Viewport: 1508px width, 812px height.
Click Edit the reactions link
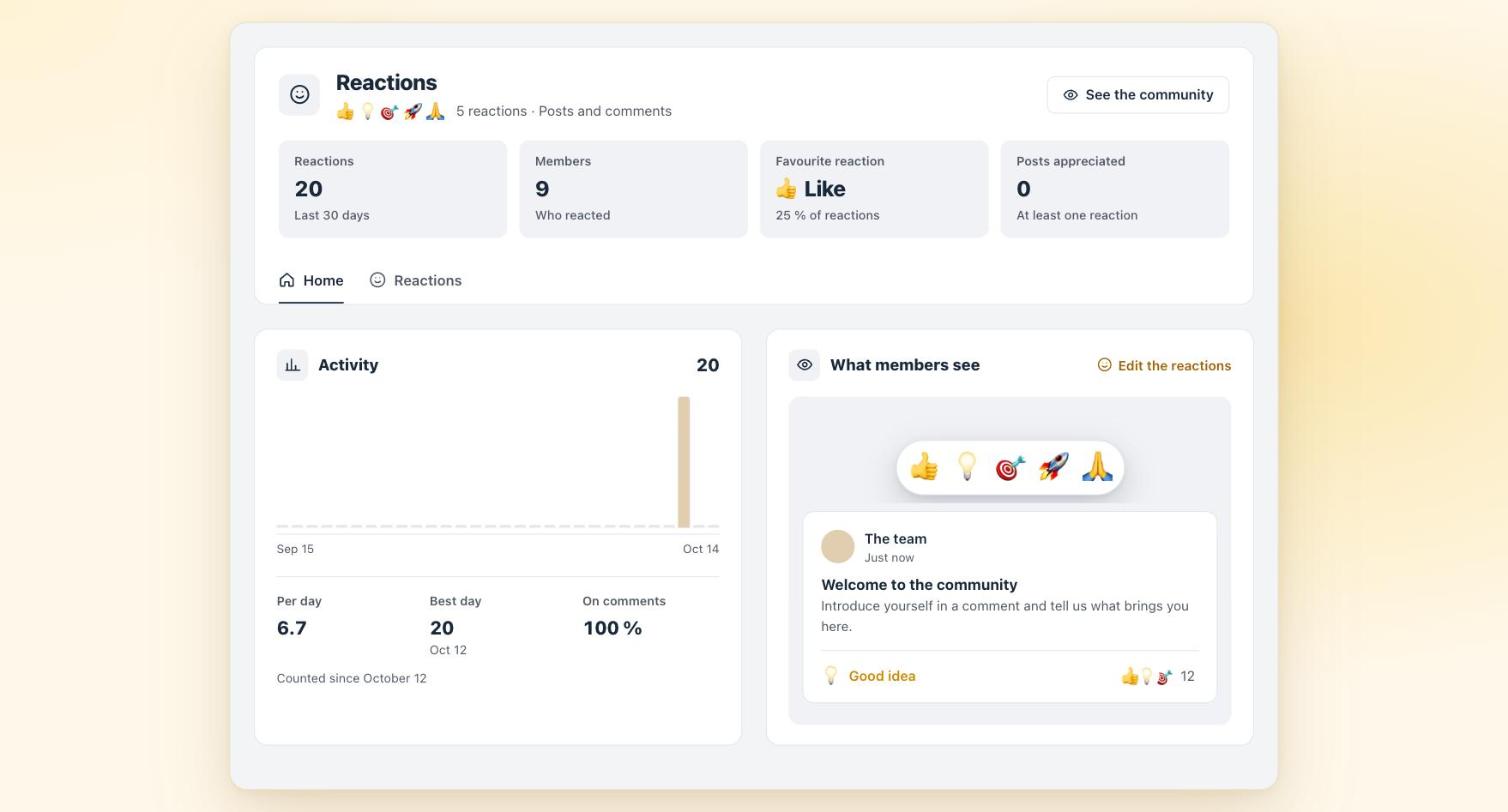click(x=1164, y=366)
